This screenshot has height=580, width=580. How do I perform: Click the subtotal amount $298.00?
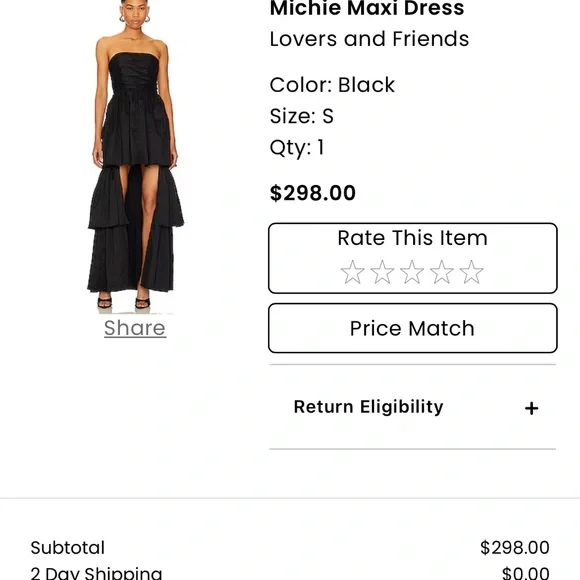click(x=515, y=548)
